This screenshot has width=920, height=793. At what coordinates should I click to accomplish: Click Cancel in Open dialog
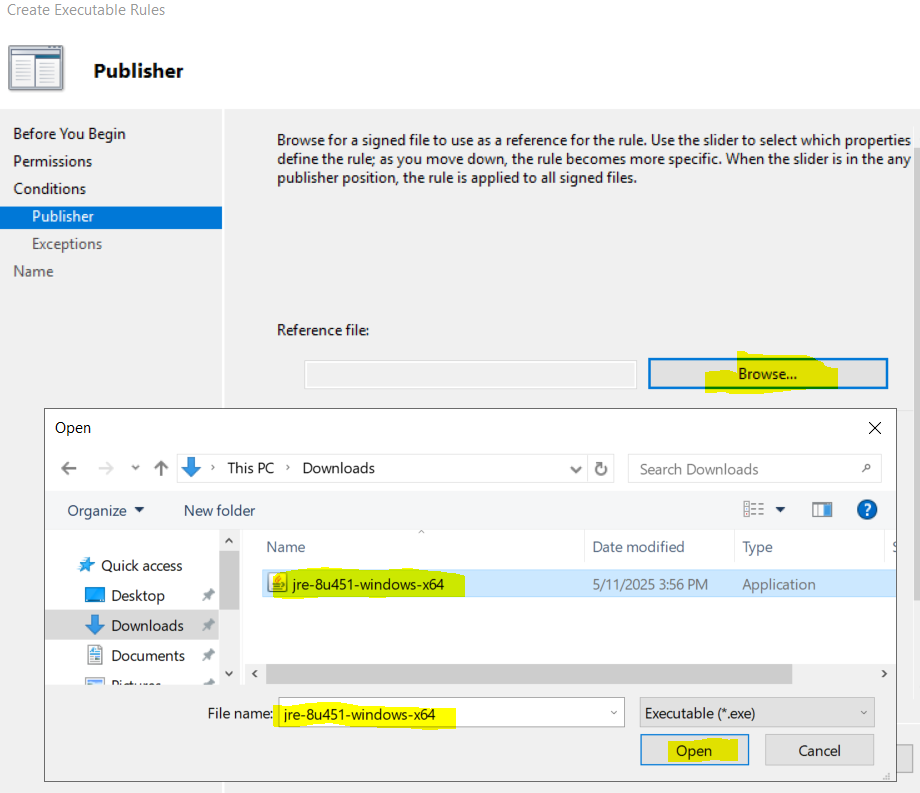819,750
